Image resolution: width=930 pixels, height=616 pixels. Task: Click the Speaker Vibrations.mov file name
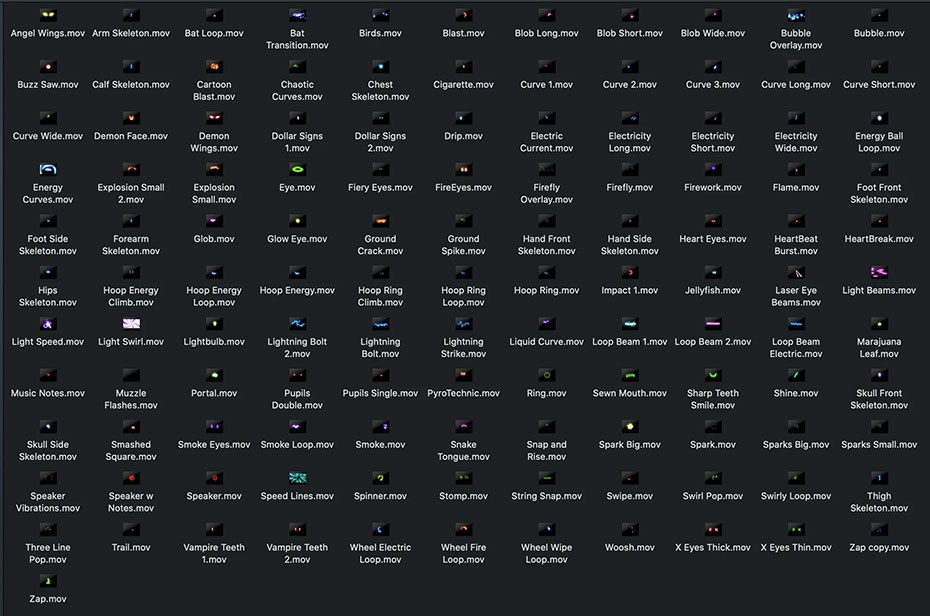[x=48, y=502]
